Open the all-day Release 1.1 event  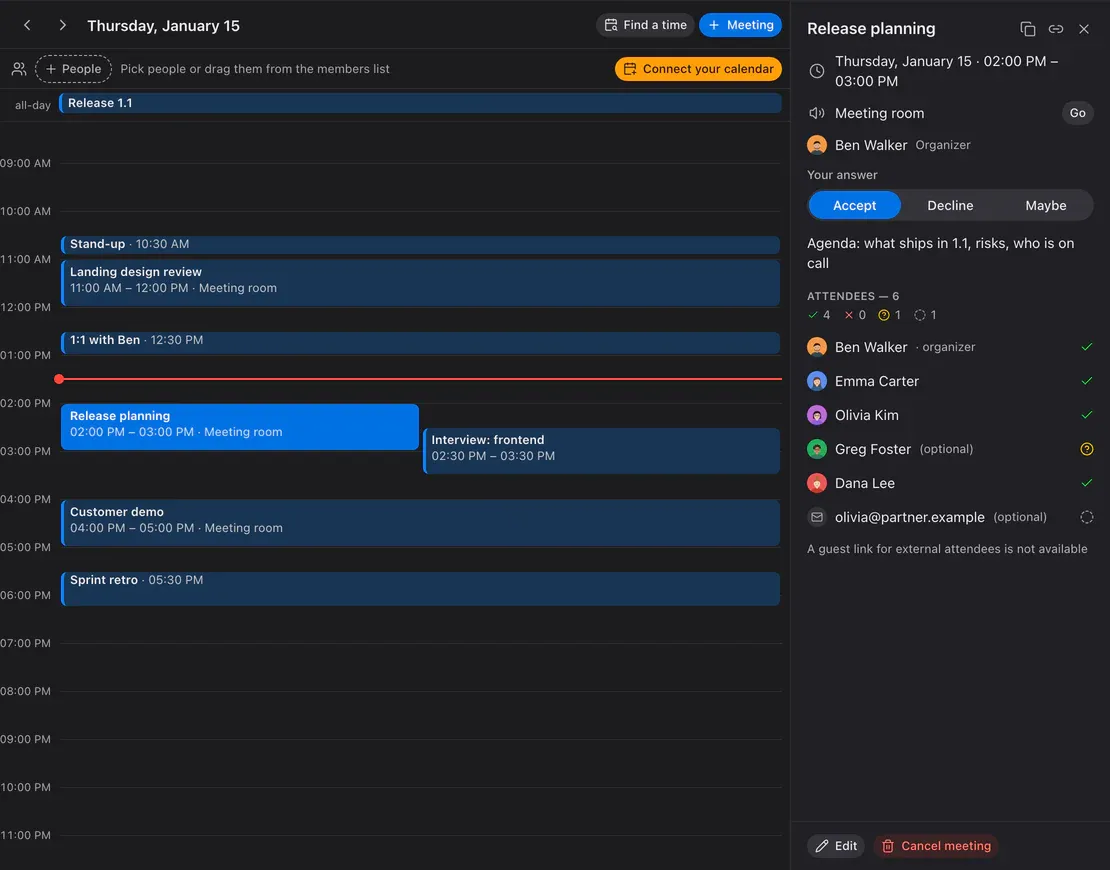(420, 103)
